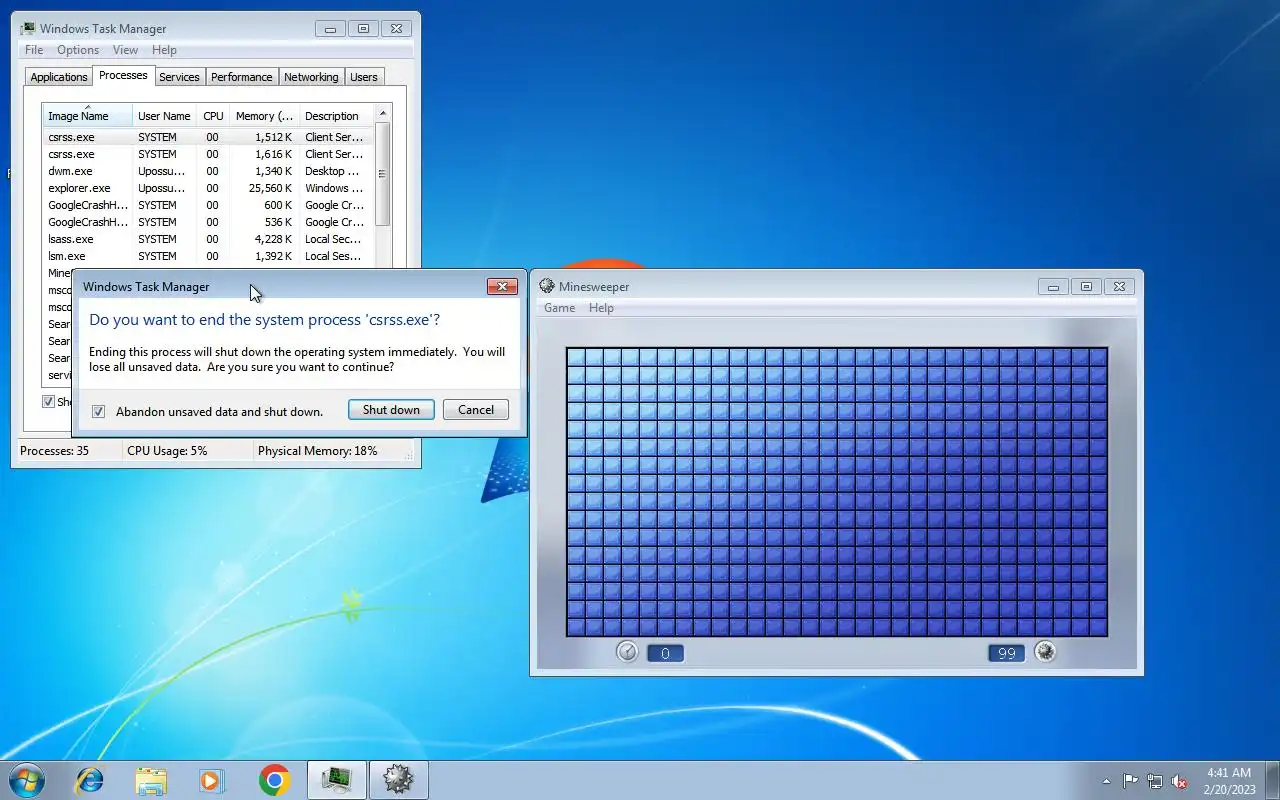Switch to the Performance tab
Image resolution: width=1280 pixels, height=800 pixels.
[242, 77]
